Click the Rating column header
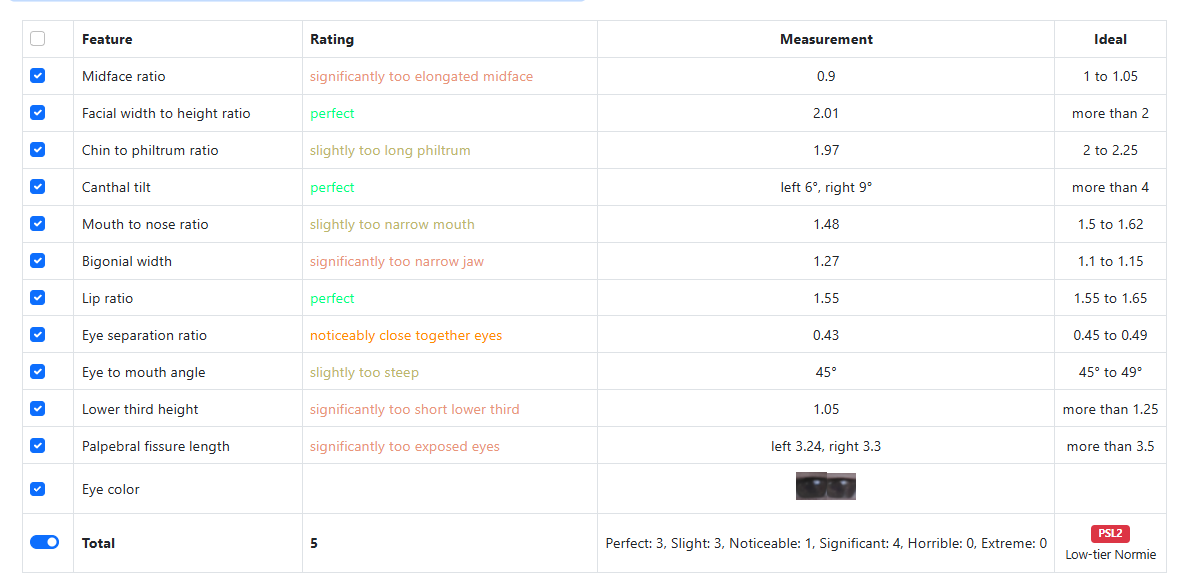 332,39
